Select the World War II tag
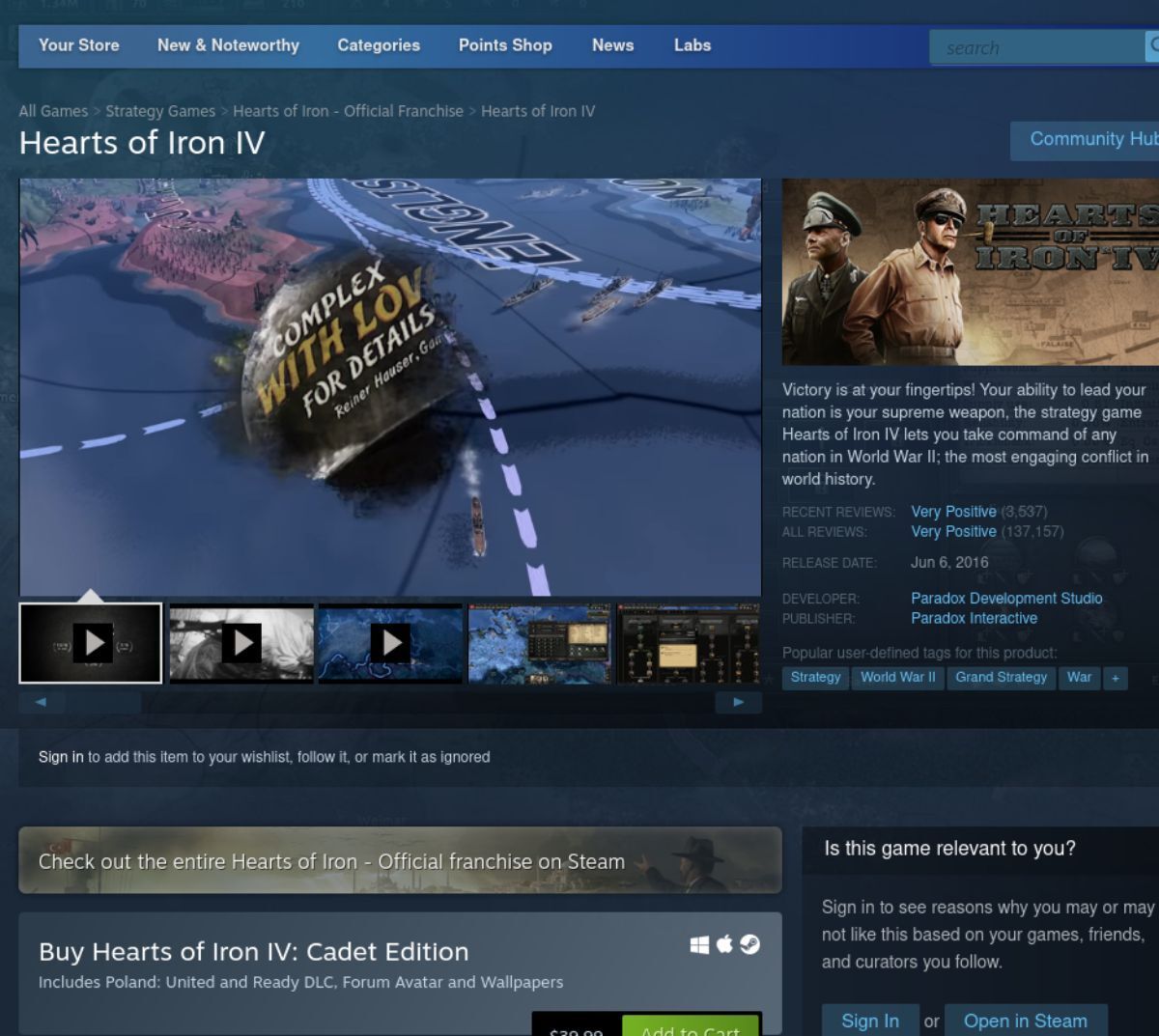The width and height of the screenshot is (1159, 1036). click(x=898, y=678)
